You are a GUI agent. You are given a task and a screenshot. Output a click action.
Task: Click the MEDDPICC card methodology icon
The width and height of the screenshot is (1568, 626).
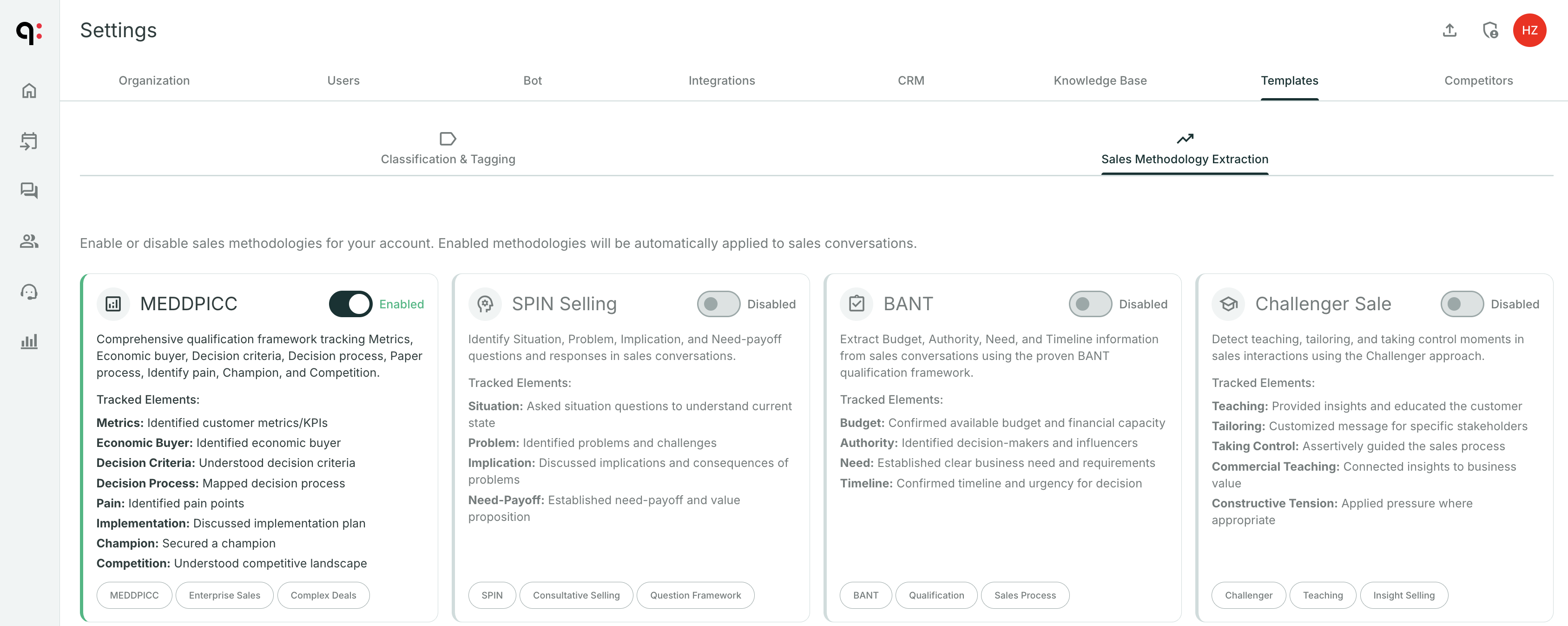pos(112,303)
